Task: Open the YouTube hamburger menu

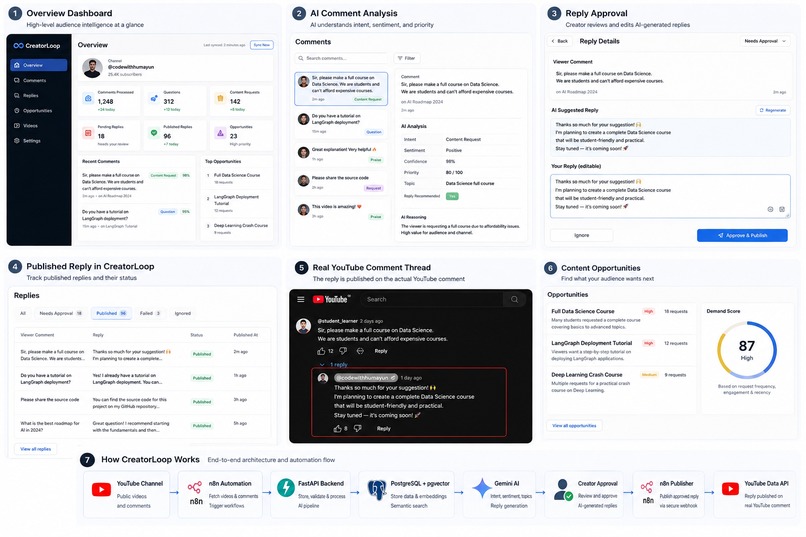Action: pyautogui.click(x=301, y=299)
